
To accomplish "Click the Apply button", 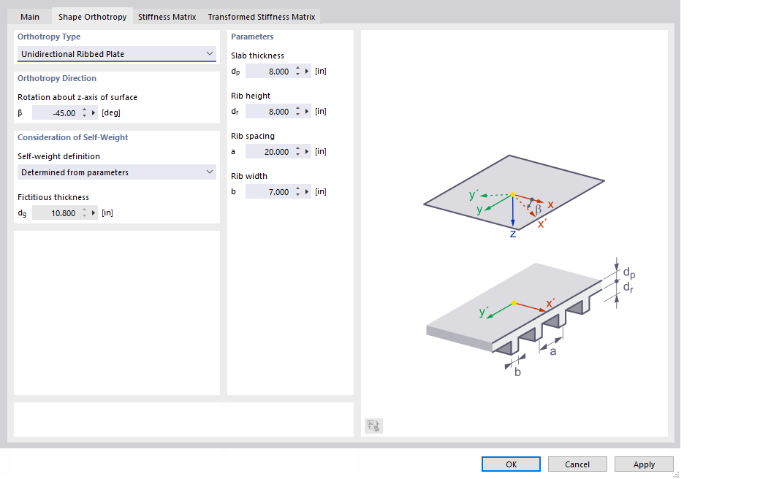I will pos(644,464).
